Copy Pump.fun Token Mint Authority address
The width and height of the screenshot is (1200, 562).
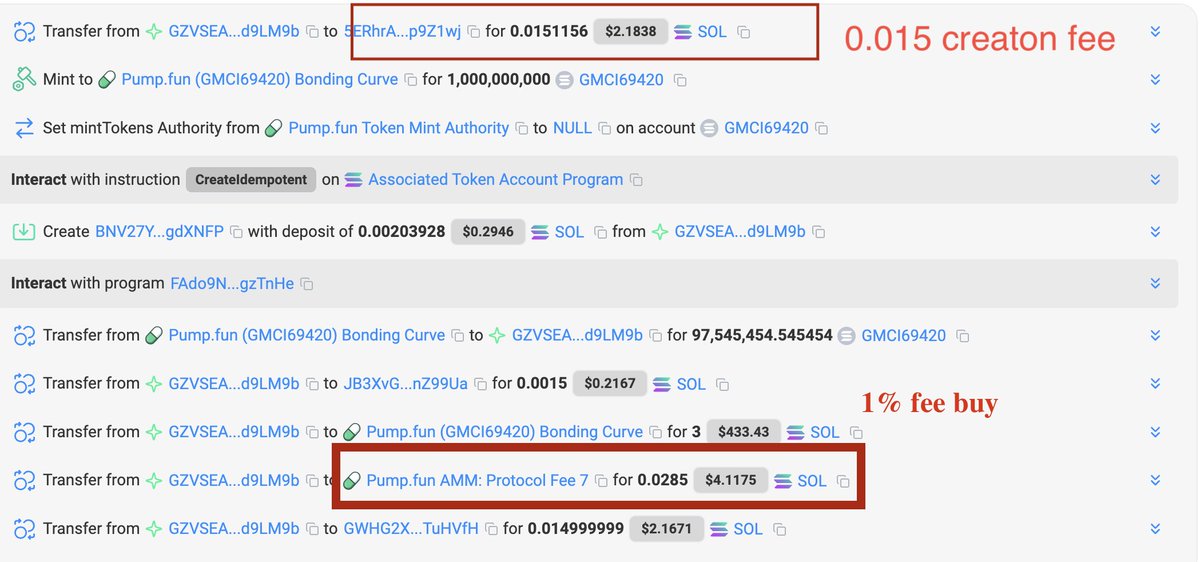522,128
